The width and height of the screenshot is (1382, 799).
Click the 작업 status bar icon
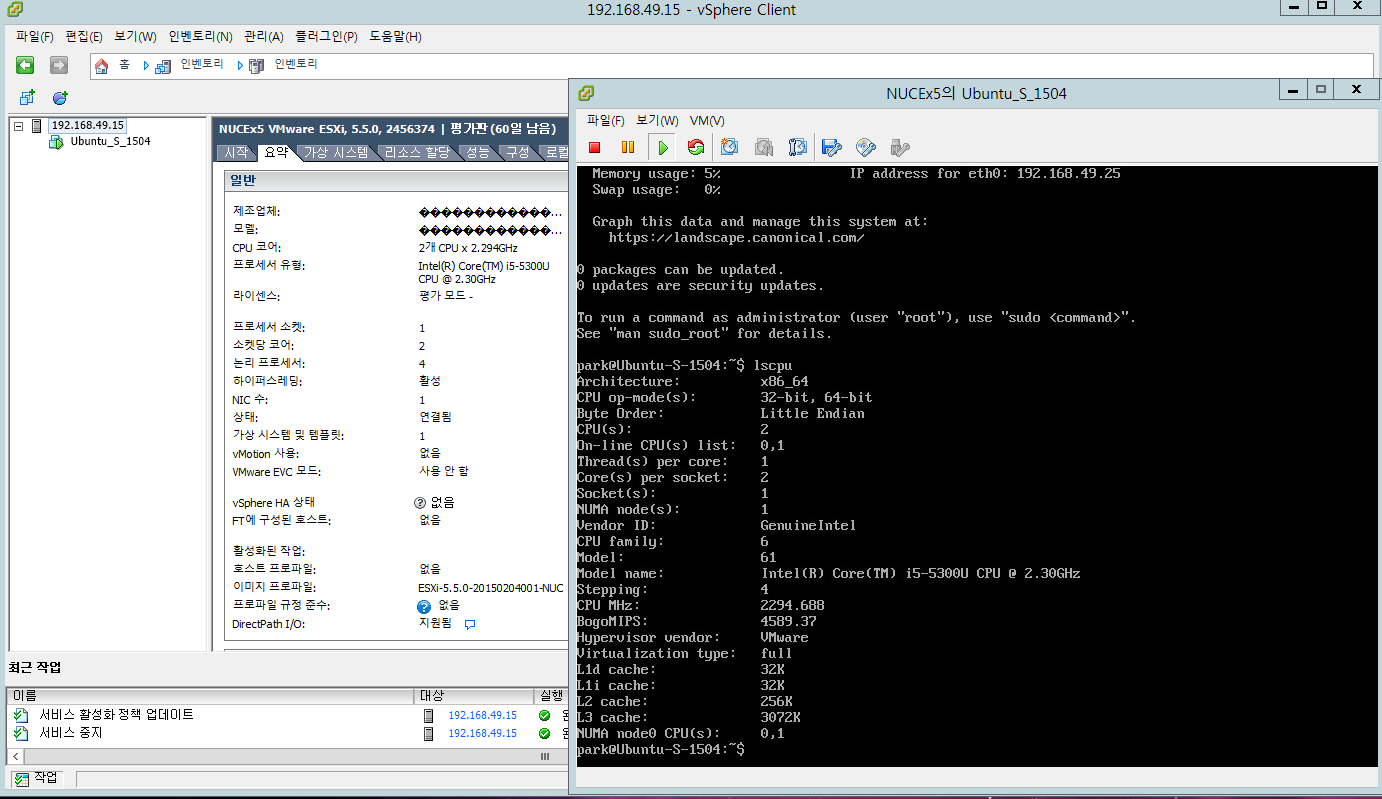pyautogui.click(x=21, y=778)
